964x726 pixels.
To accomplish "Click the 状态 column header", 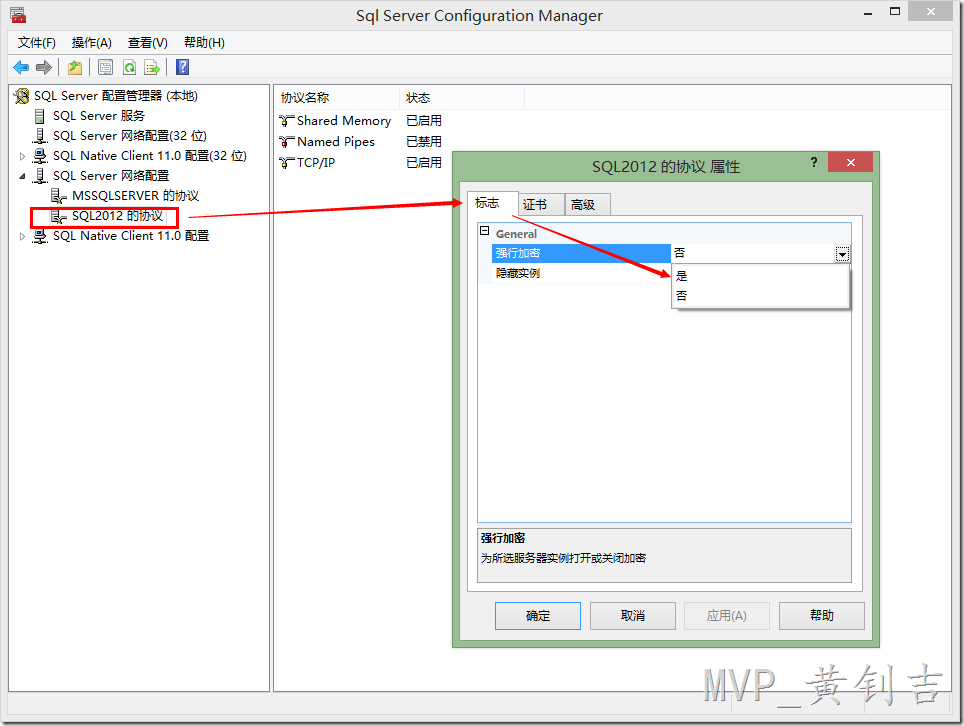I will click(x=462, y=98).
